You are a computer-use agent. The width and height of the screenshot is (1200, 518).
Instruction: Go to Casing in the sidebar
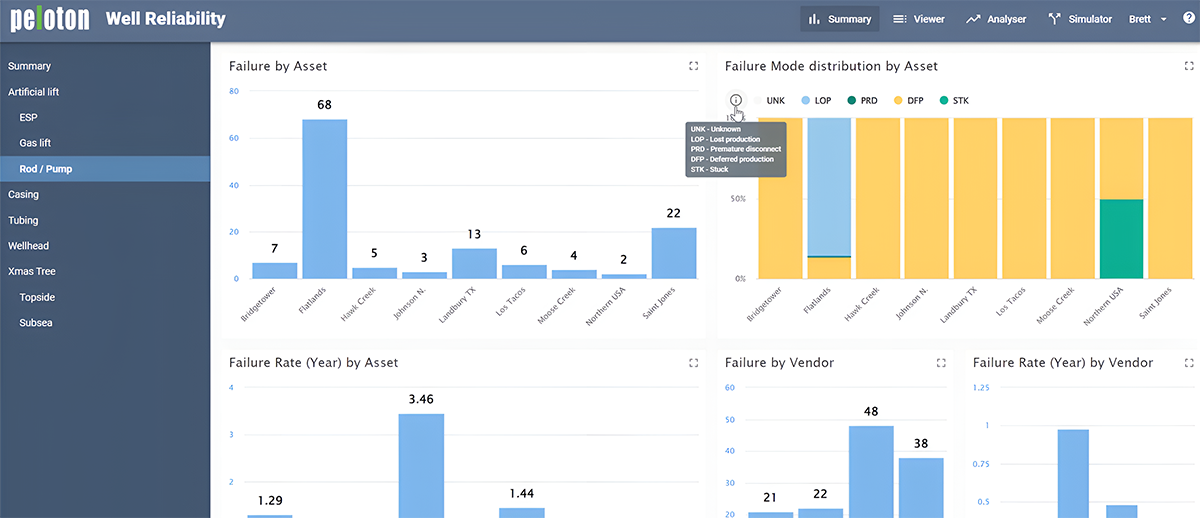click(24, 195)
